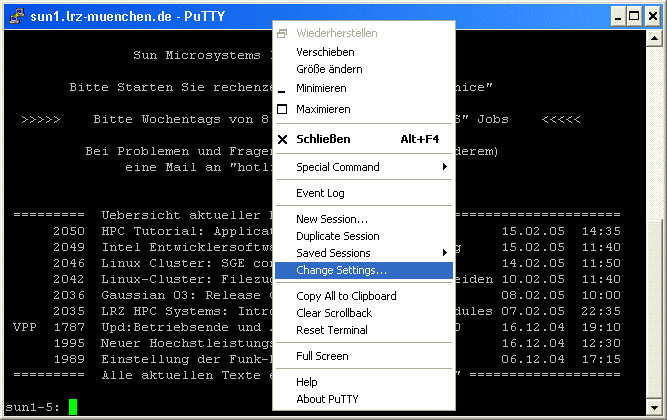Click the sun1.lrz-muenchen.de - PuTTY title text
Screen dimensions: 667x420
pyautogui.click(x=128, y=16)
